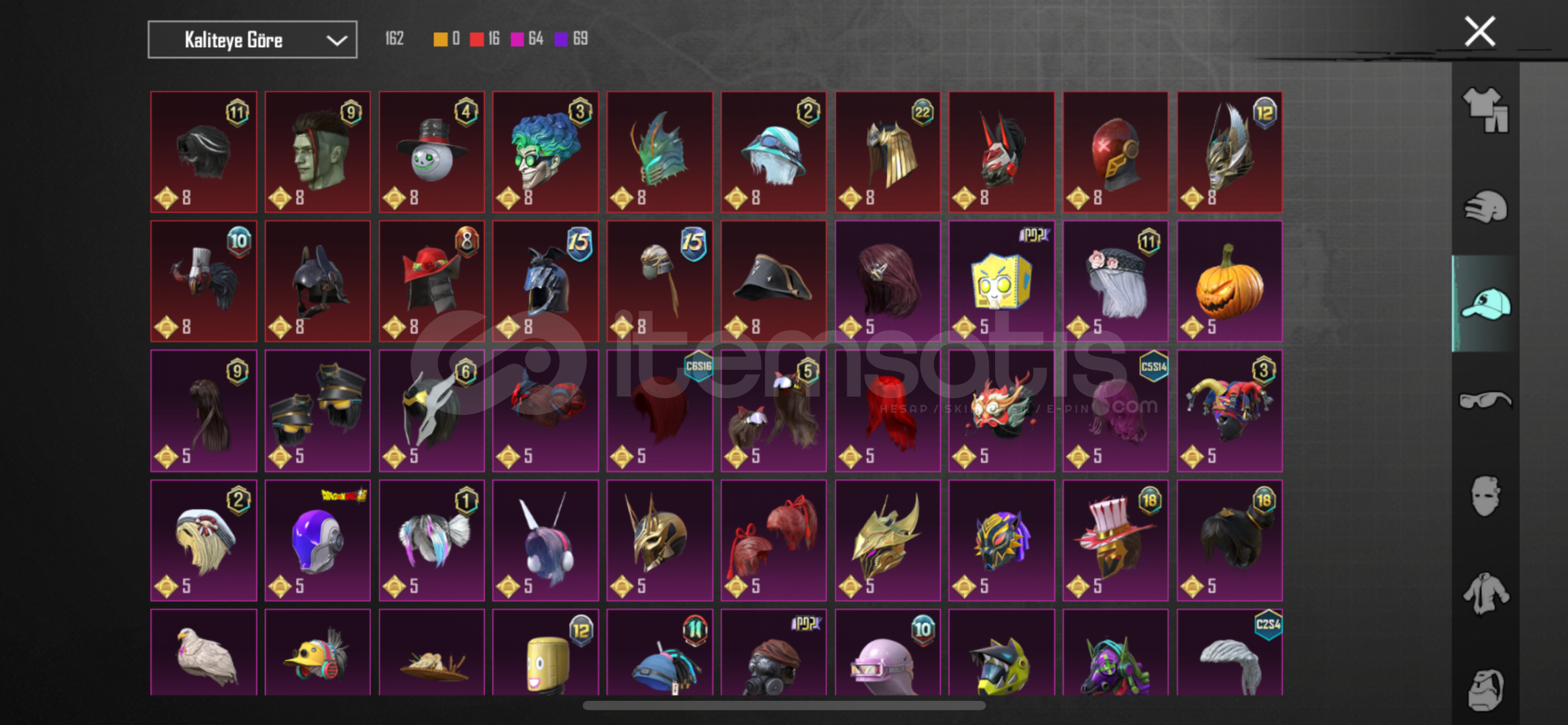Open the glasses category icon in sidebar
Screen dimensions: 1568x725
click(x=1485, y=400)
